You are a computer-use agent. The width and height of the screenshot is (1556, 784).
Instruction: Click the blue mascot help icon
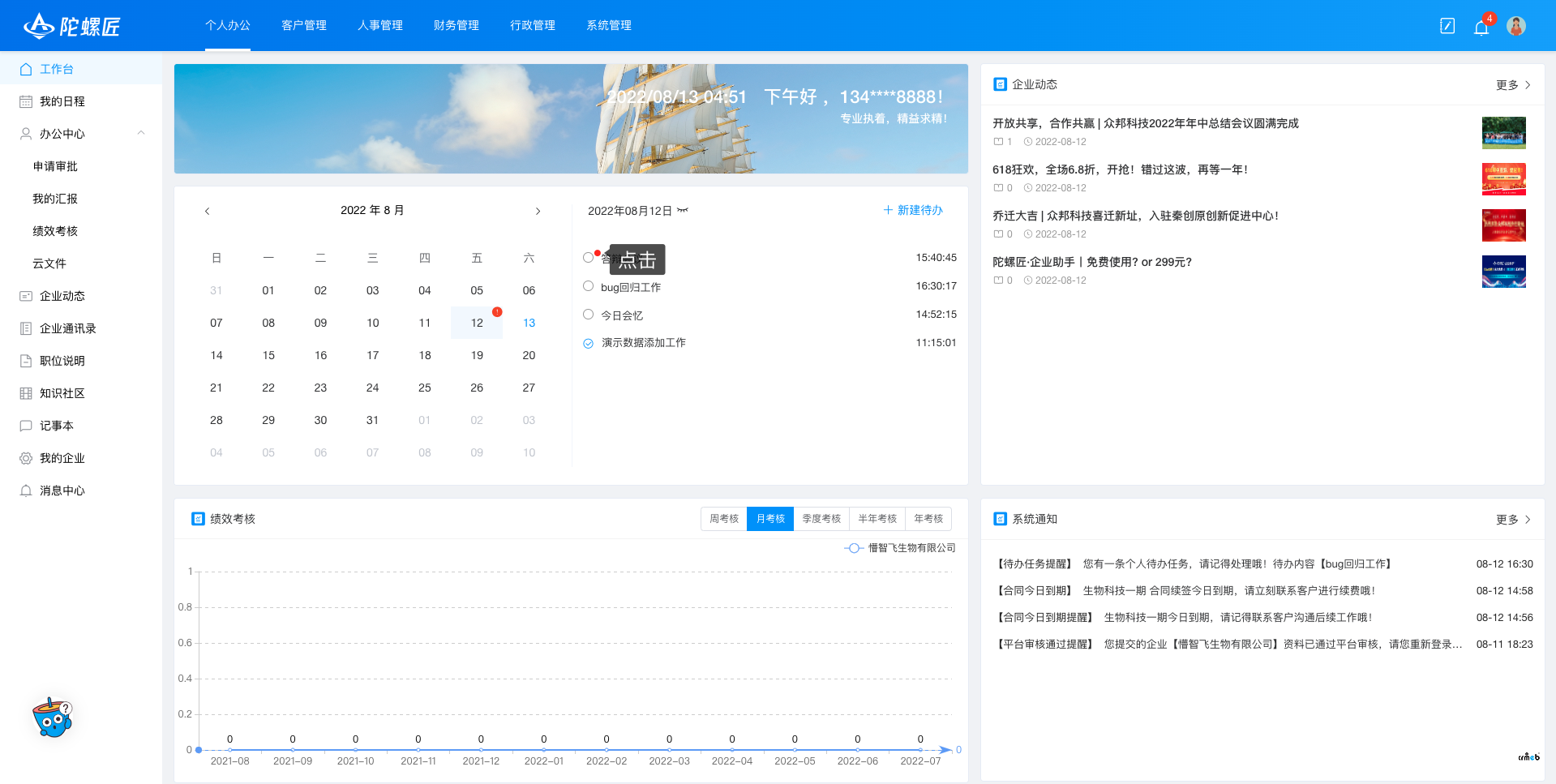(53, 718)
